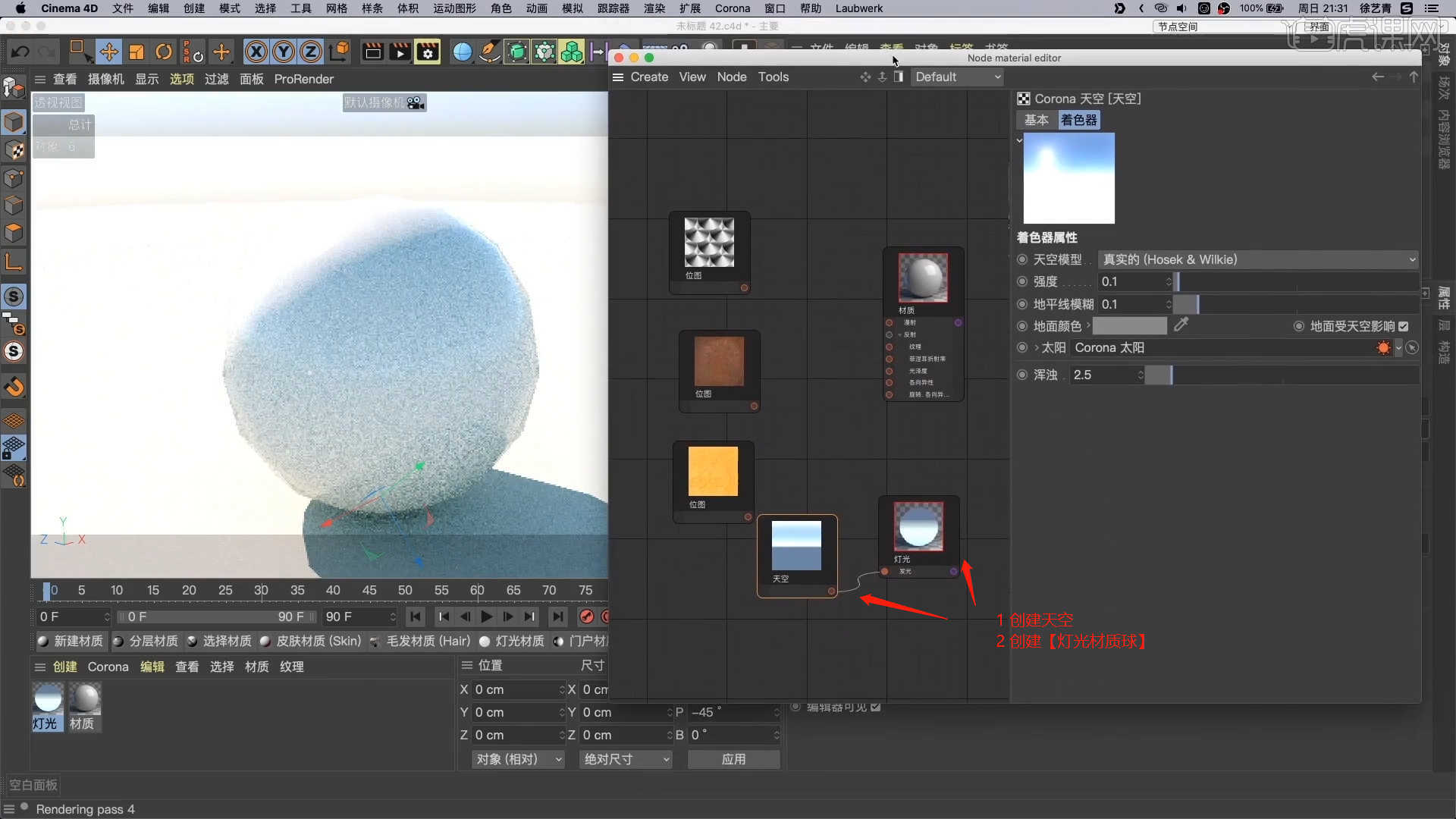Click the 地平线模糊 slider
This screenshot has width=1456, height=819.
click(1296, 304)
